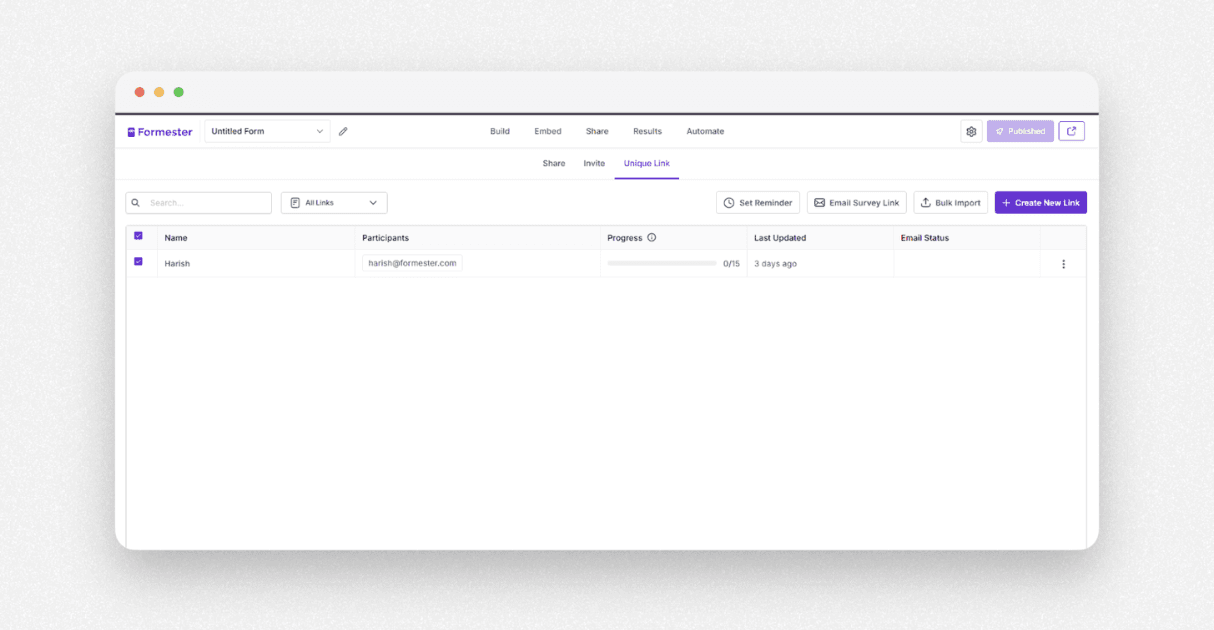The height and width of the screenshot is (630, 1214).
Task: Click the Bulk Import button
Action: 950,203
